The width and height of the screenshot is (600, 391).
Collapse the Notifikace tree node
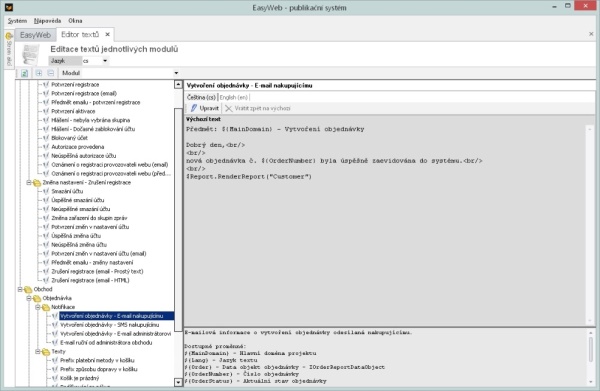pos(38,307)
